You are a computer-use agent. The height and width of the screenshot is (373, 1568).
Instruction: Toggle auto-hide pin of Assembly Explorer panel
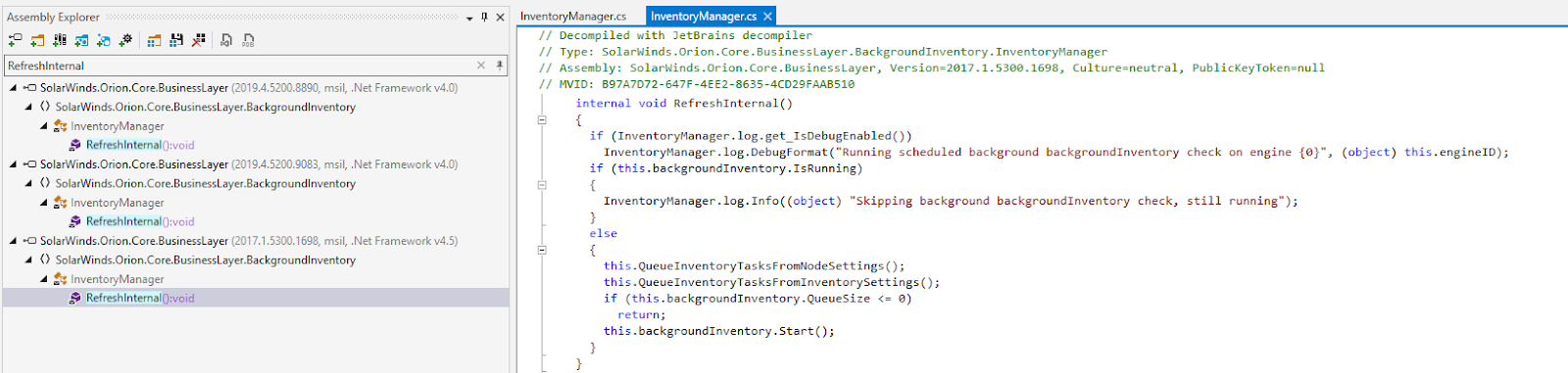tap(484, 17)
